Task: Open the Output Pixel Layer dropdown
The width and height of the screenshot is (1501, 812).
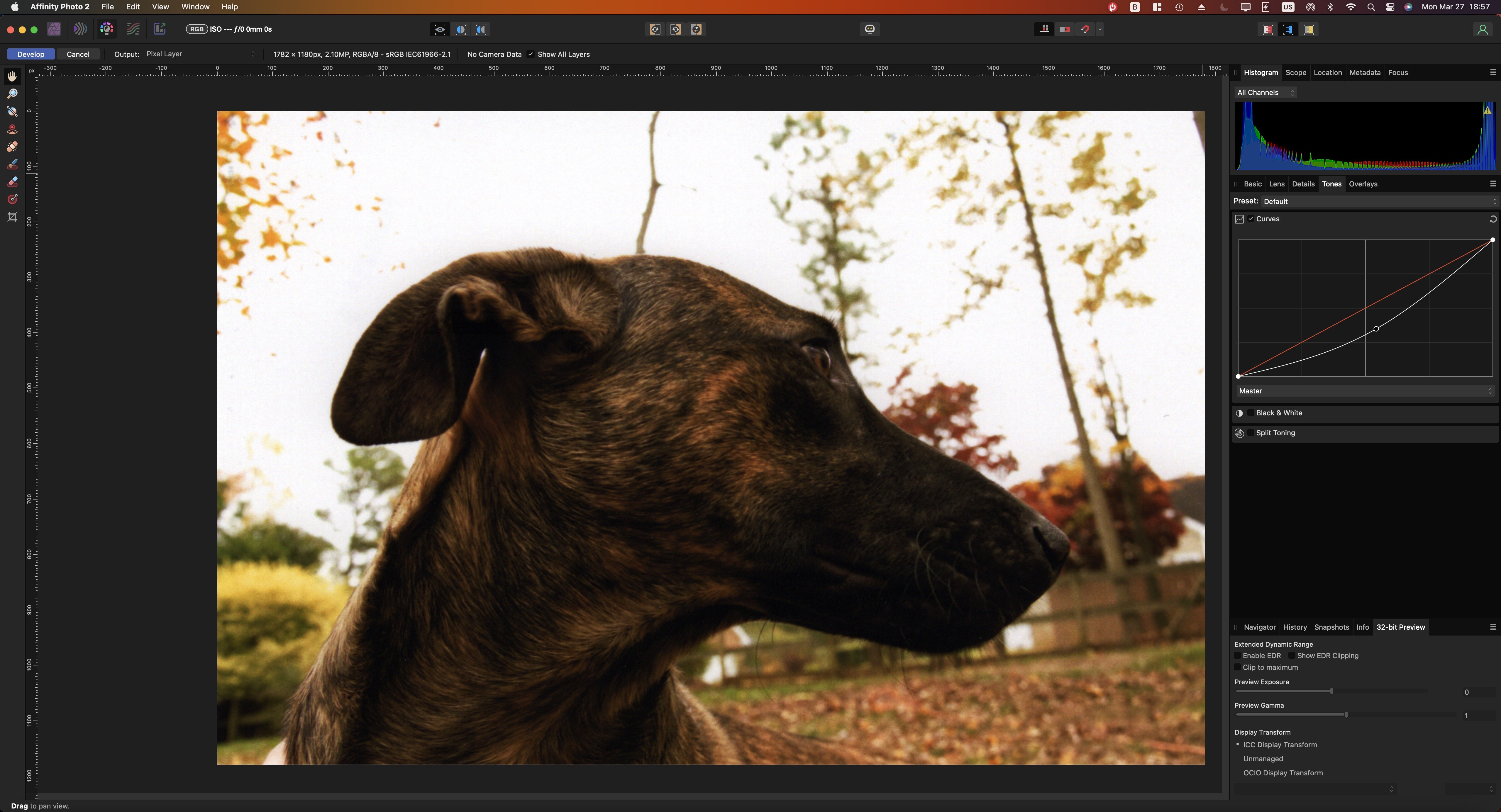Action: 200,54
